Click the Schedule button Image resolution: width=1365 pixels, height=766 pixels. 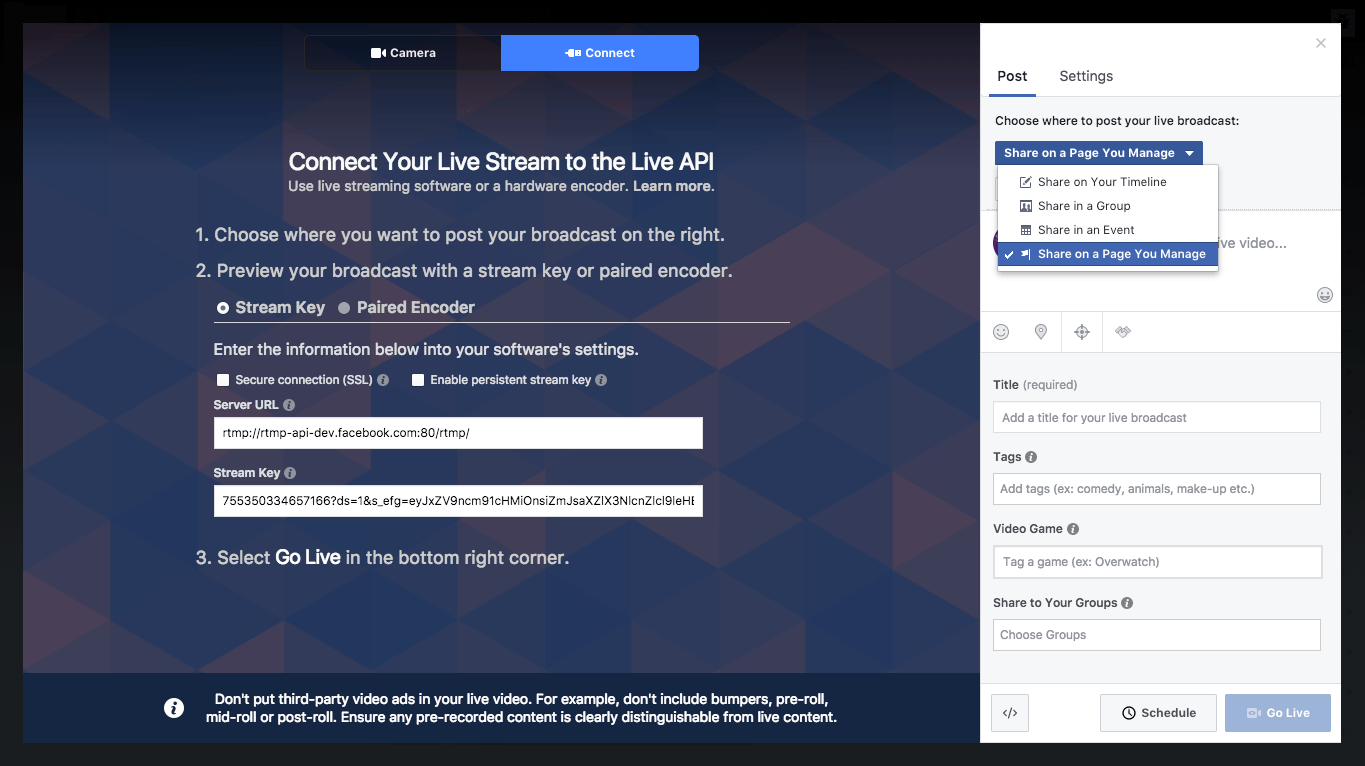[1158, 712]
